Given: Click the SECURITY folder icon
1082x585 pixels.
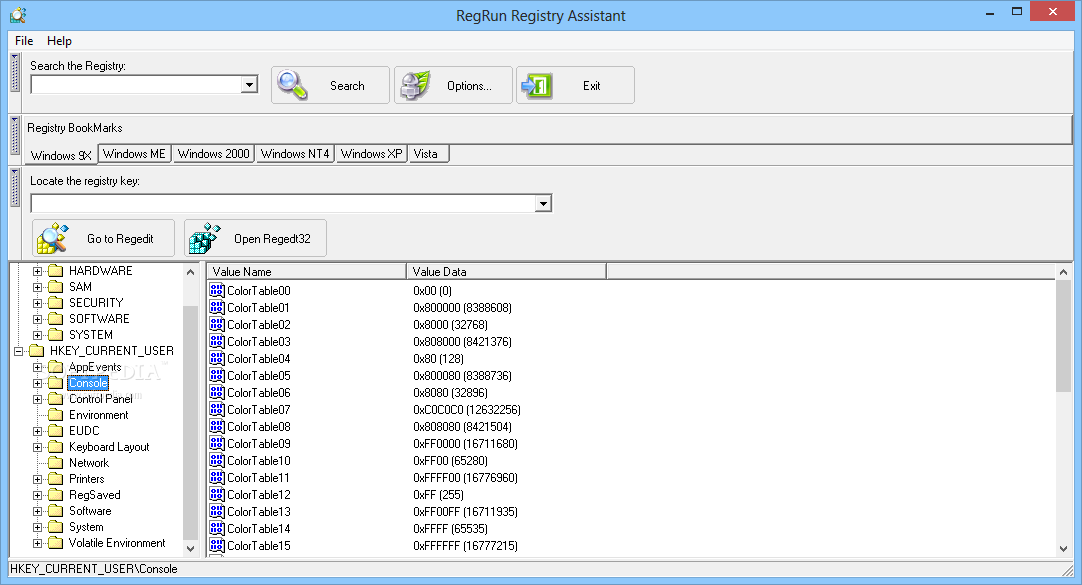Looking at the screenshot, I should (56, 303).
